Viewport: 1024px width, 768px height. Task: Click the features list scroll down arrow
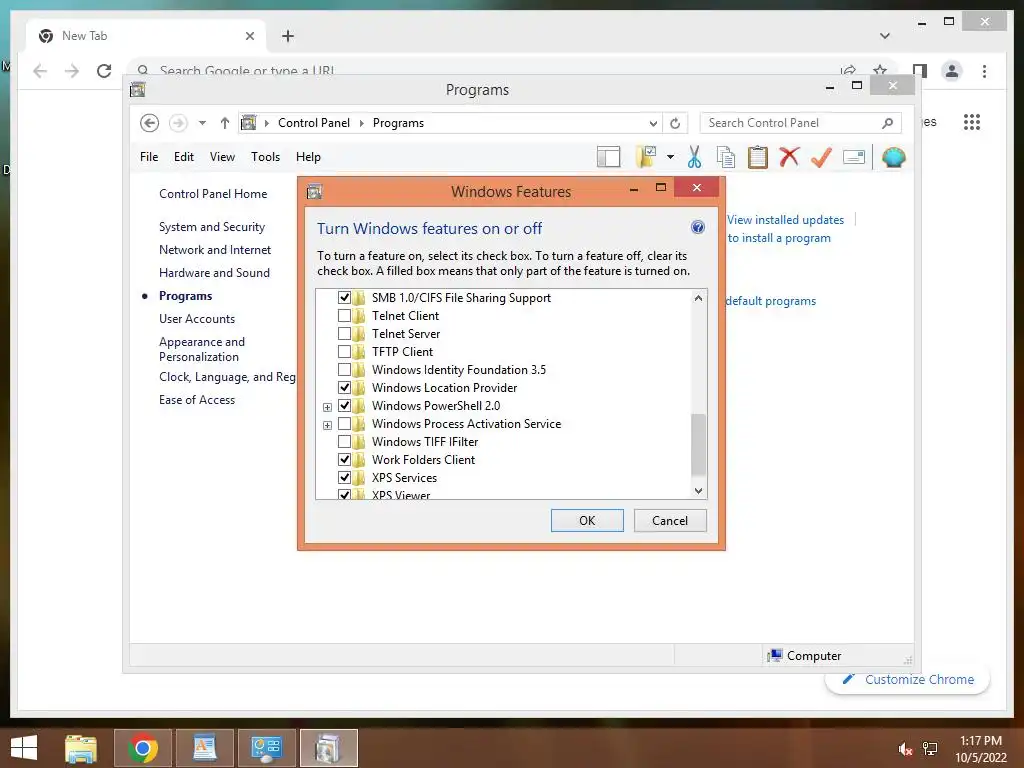(x=698, y=490)
